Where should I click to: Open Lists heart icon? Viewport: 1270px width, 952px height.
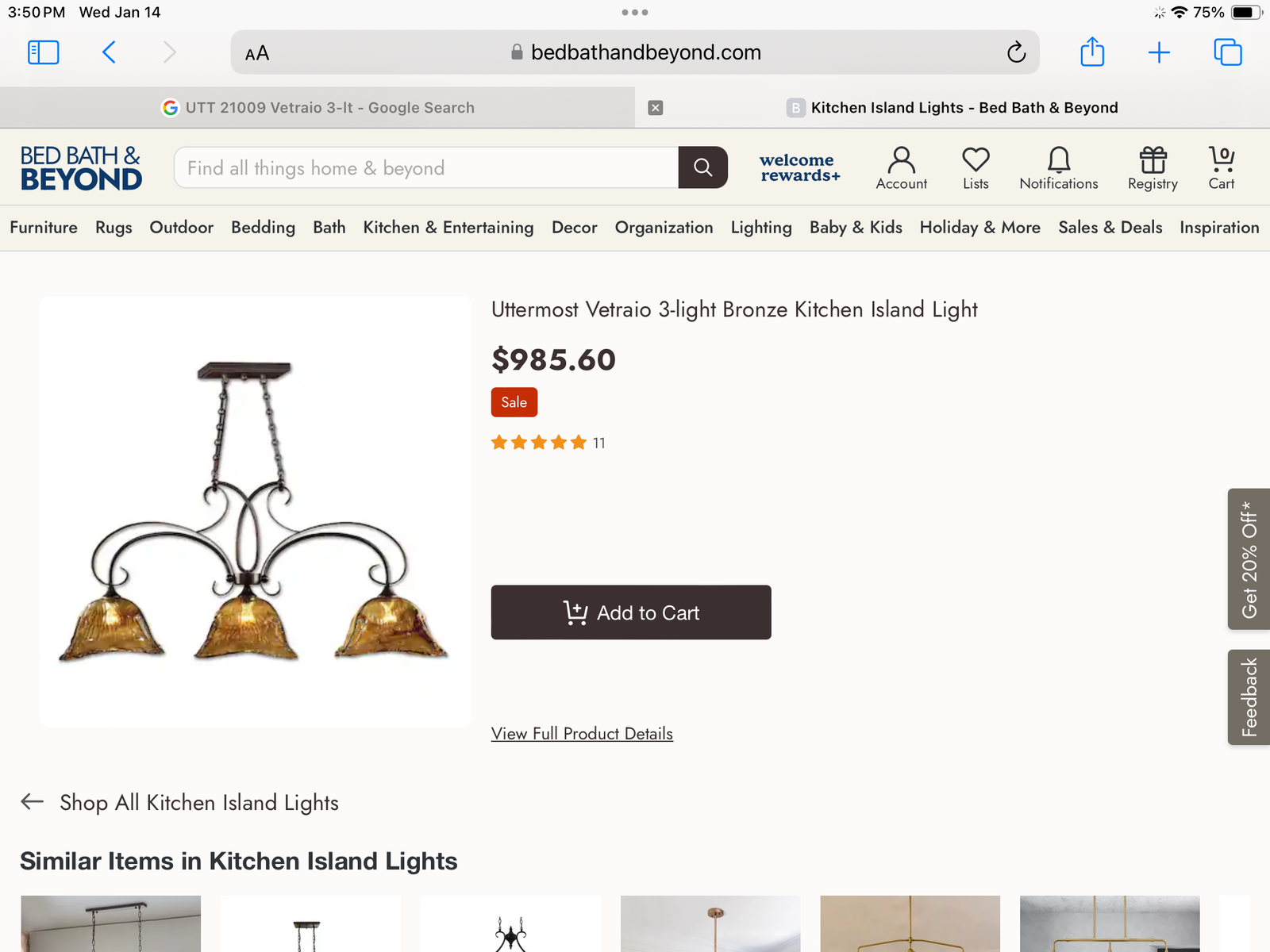(x=976, y=168)
